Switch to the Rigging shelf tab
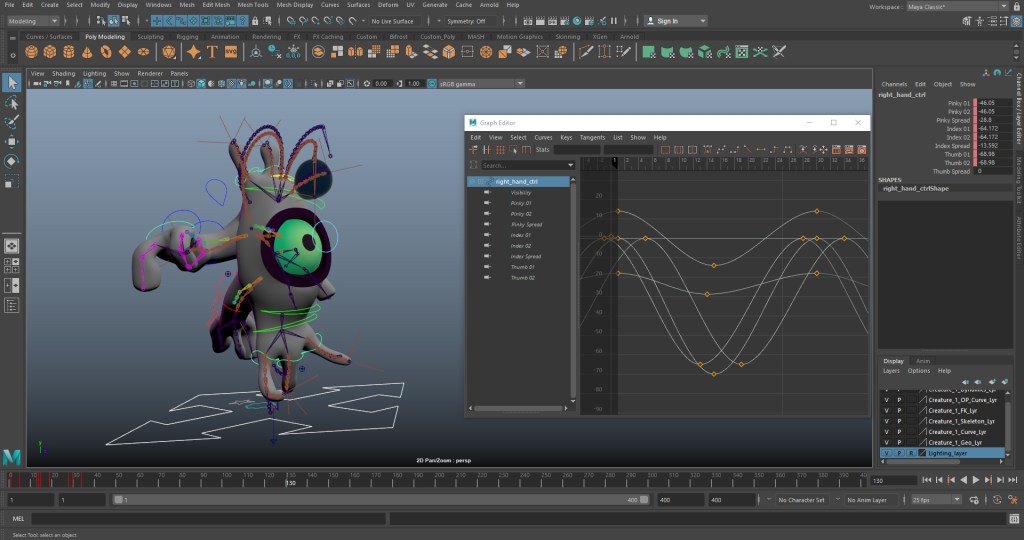The image size is (1024, 540). (x=189, y=37)
